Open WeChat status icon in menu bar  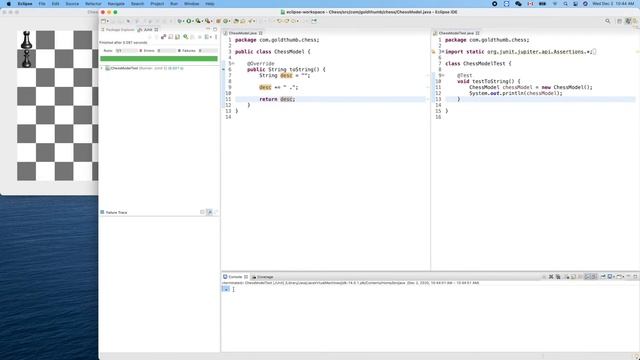tap(518, 4)
